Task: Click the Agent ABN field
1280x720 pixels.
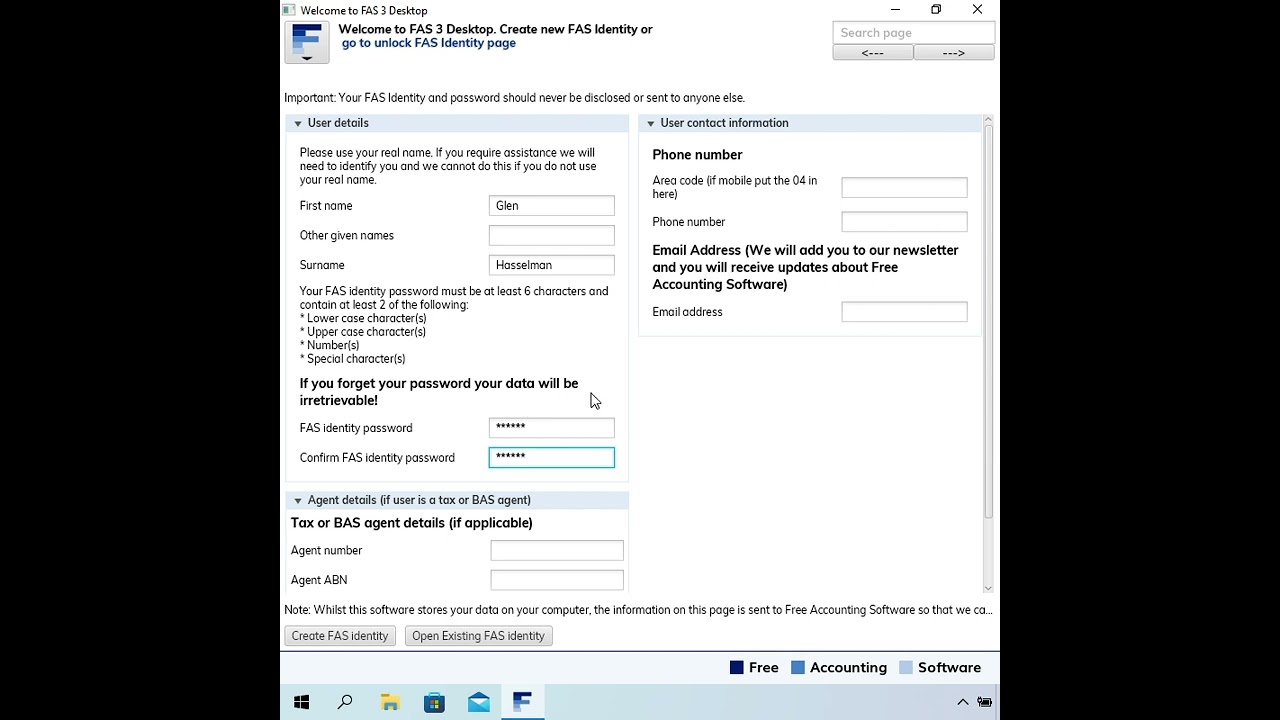Action: coord(556,580)
